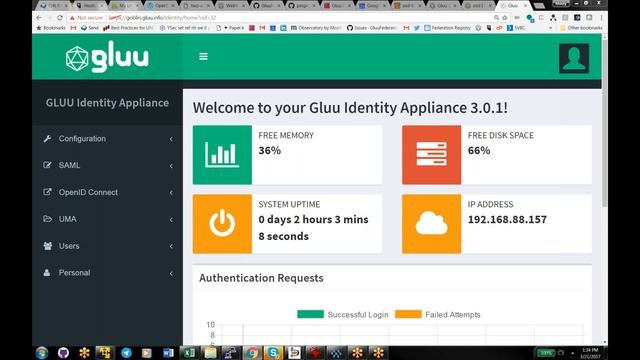Image resolution: width=640 pixels, height=360 pixels.
Task: Switch to Chrome in the taskbar
Action: [252, 353]
